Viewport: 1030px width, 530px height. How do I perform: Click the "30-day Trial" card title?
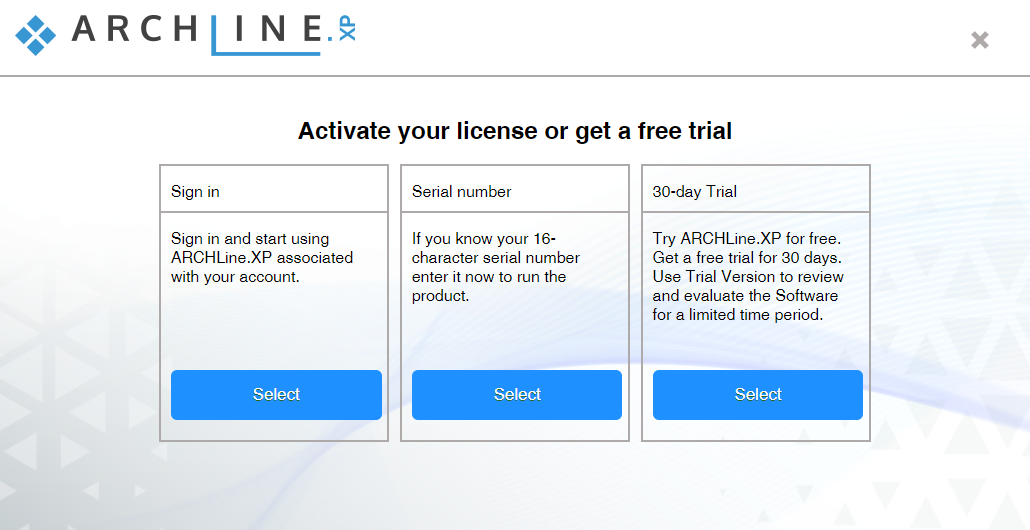pos(694,191)
